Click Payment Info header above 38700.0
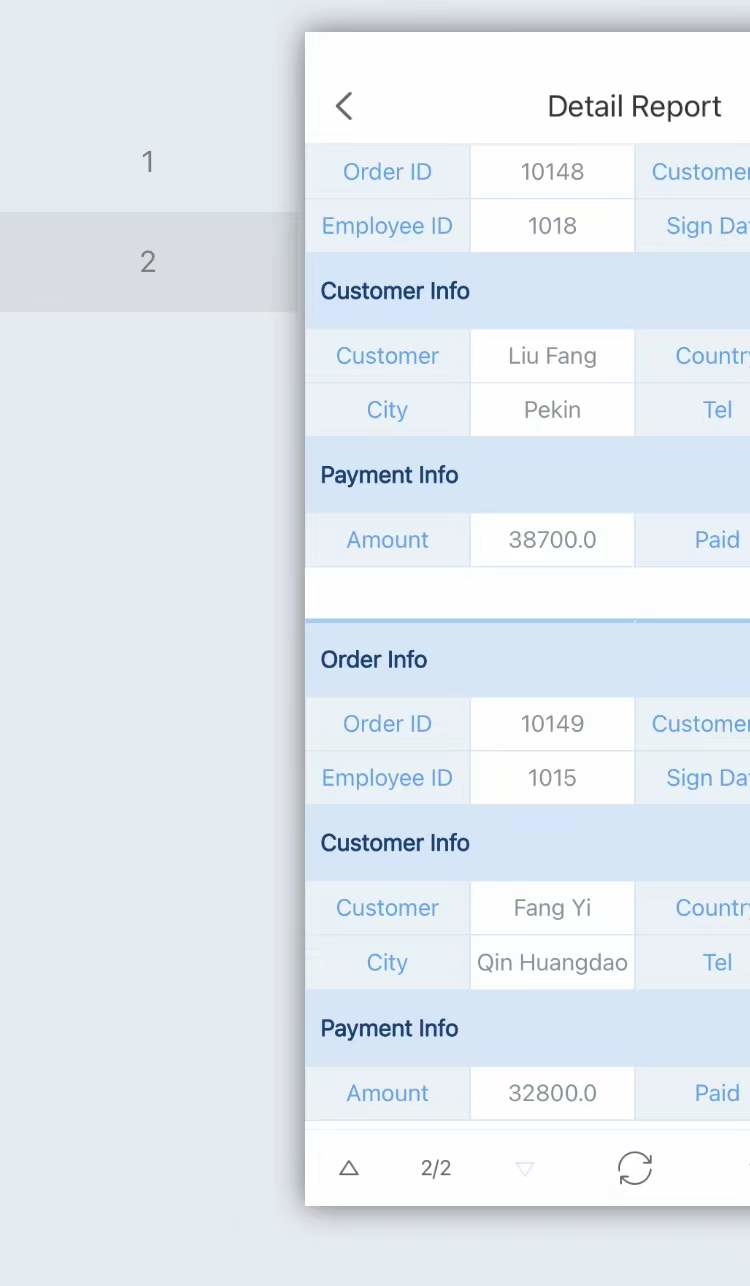750x1286 pixels. [x=528, y=475]
